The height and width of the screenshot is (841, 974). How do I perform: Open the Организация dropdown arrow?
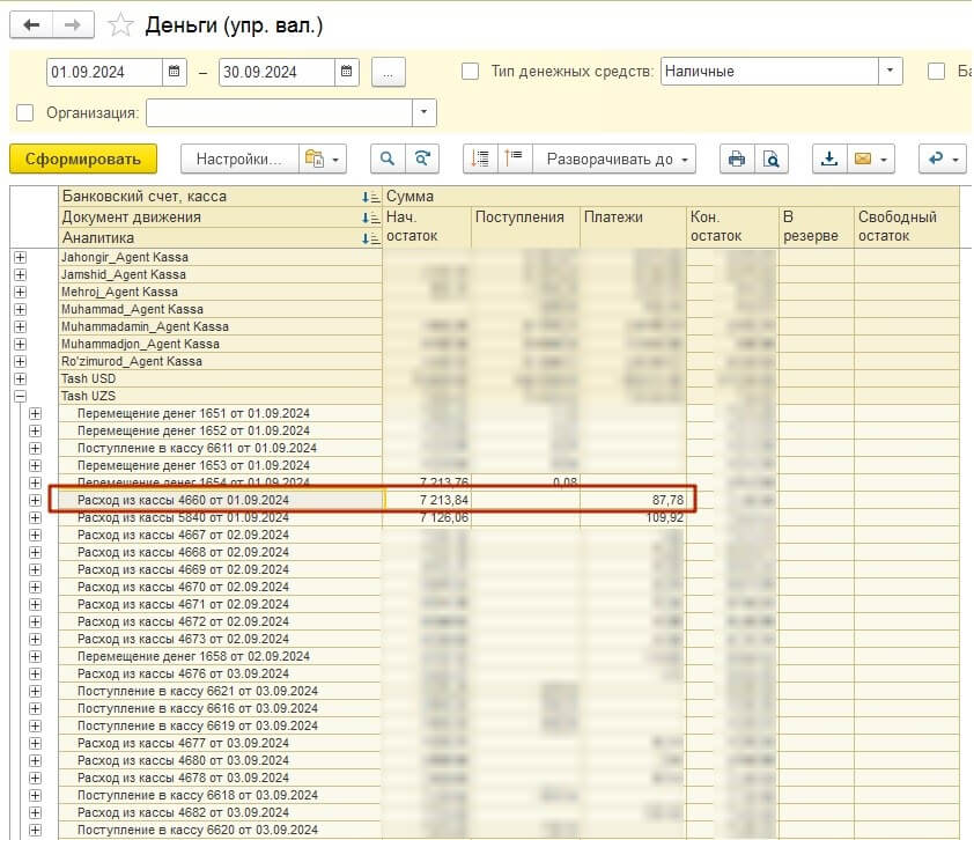click(x=425, y=113)
